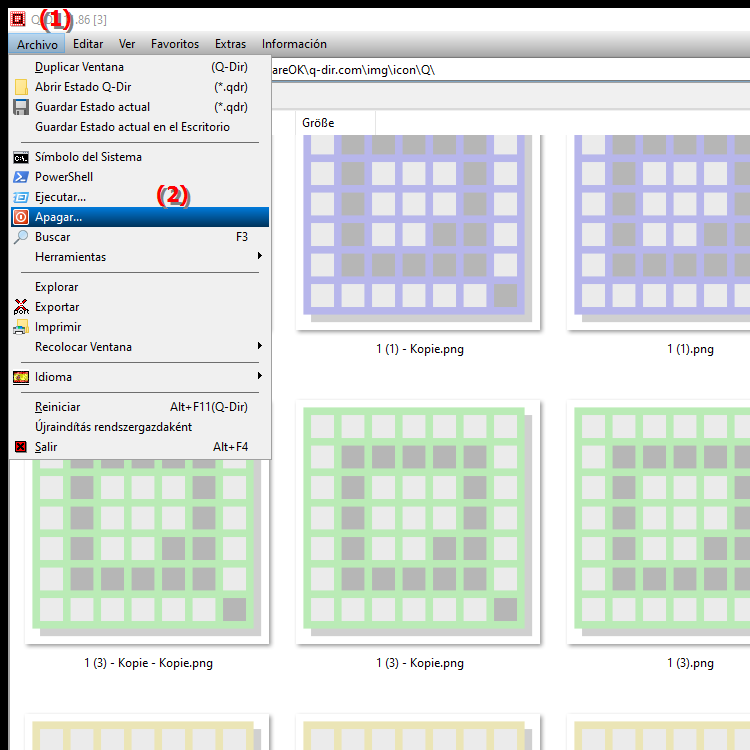
Task: Expand the Recolocar Ventana submenu arrow
Action: (x=260, y=346)
